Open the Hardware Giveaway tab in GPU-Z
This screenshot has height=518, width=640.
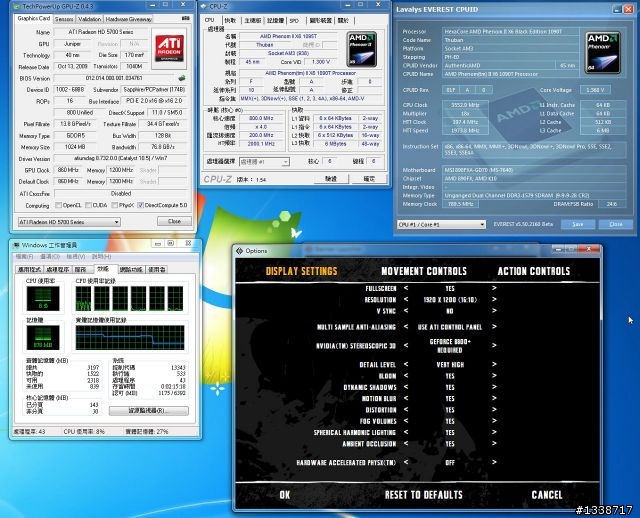[x=129, y=19]
